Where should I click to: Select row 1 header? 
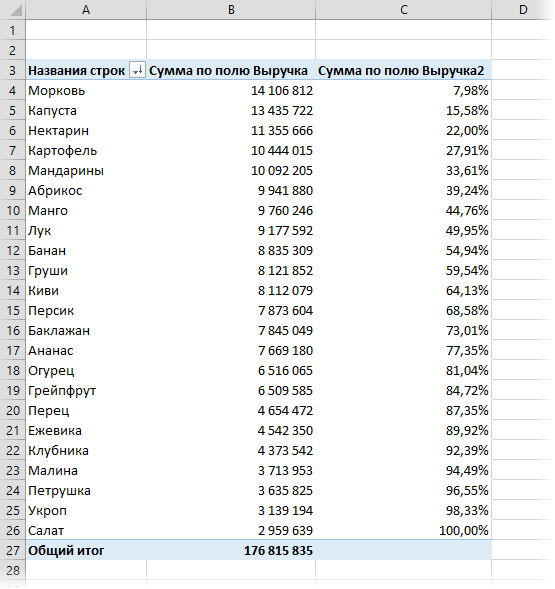[x=12, y=30]
